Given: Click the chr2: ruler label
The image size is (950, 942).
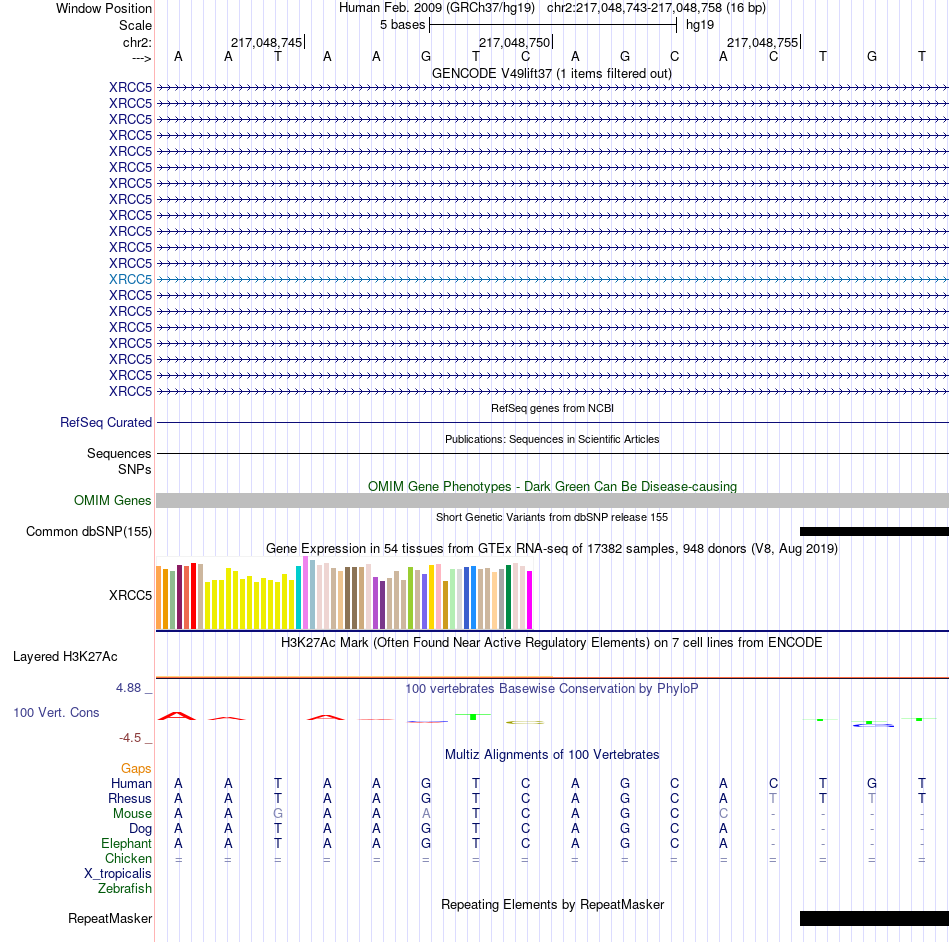Looking at the screenshot, I should pyautogui.click(x=137, y=42).
